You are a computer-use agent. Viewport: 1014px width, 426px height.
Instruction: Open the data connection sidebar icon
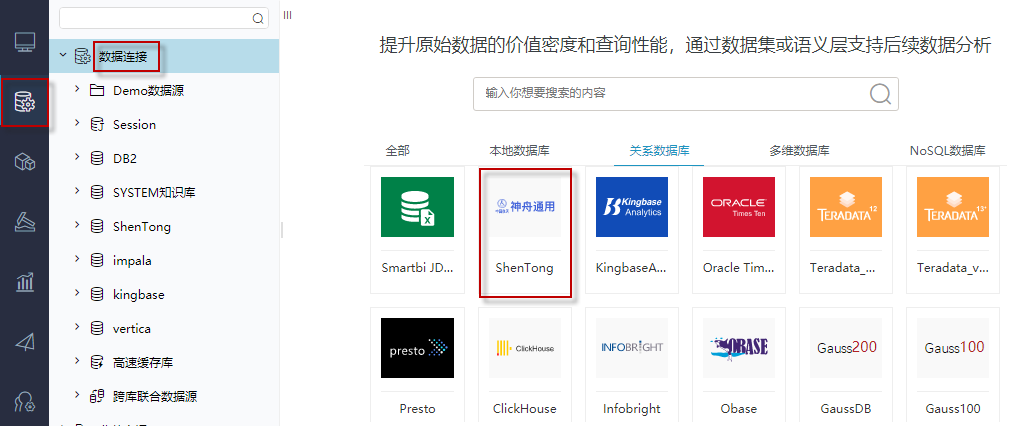point(25,101)
